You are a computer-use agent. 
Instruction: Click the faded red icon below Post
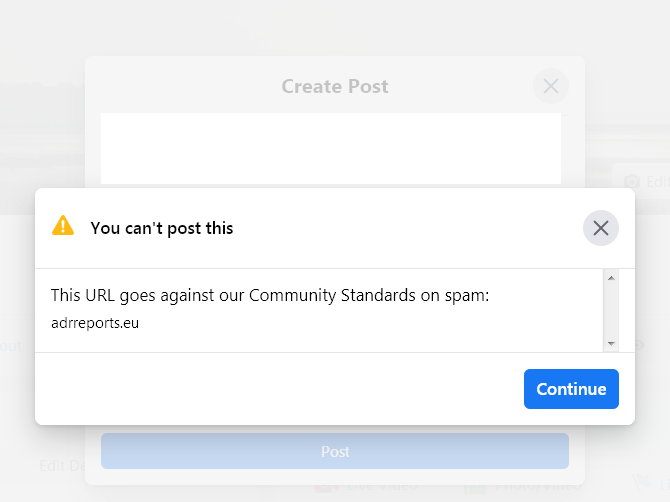click(323, 488)
